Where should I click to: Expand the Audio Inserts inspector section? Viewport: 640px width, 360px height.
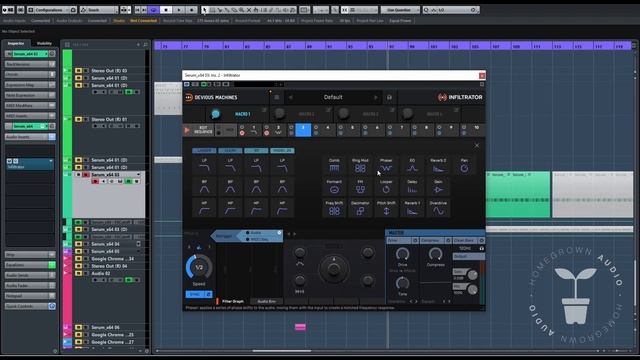point(30,137)
